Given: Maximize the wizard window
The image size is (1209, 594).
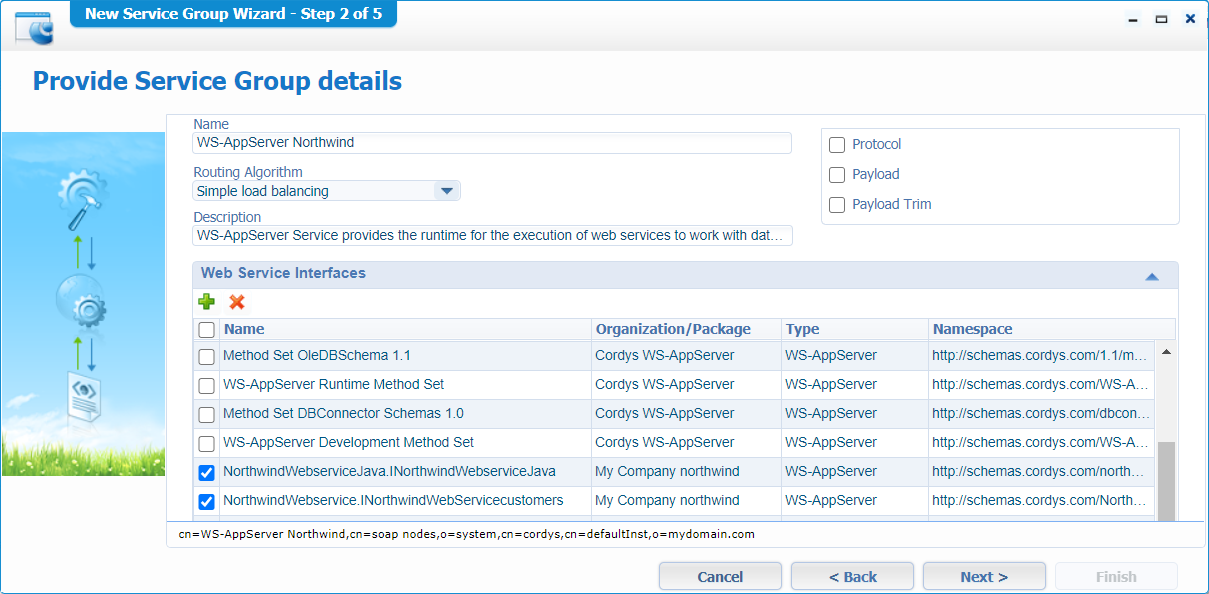Looking at the screenshot, I should 1161,19.
